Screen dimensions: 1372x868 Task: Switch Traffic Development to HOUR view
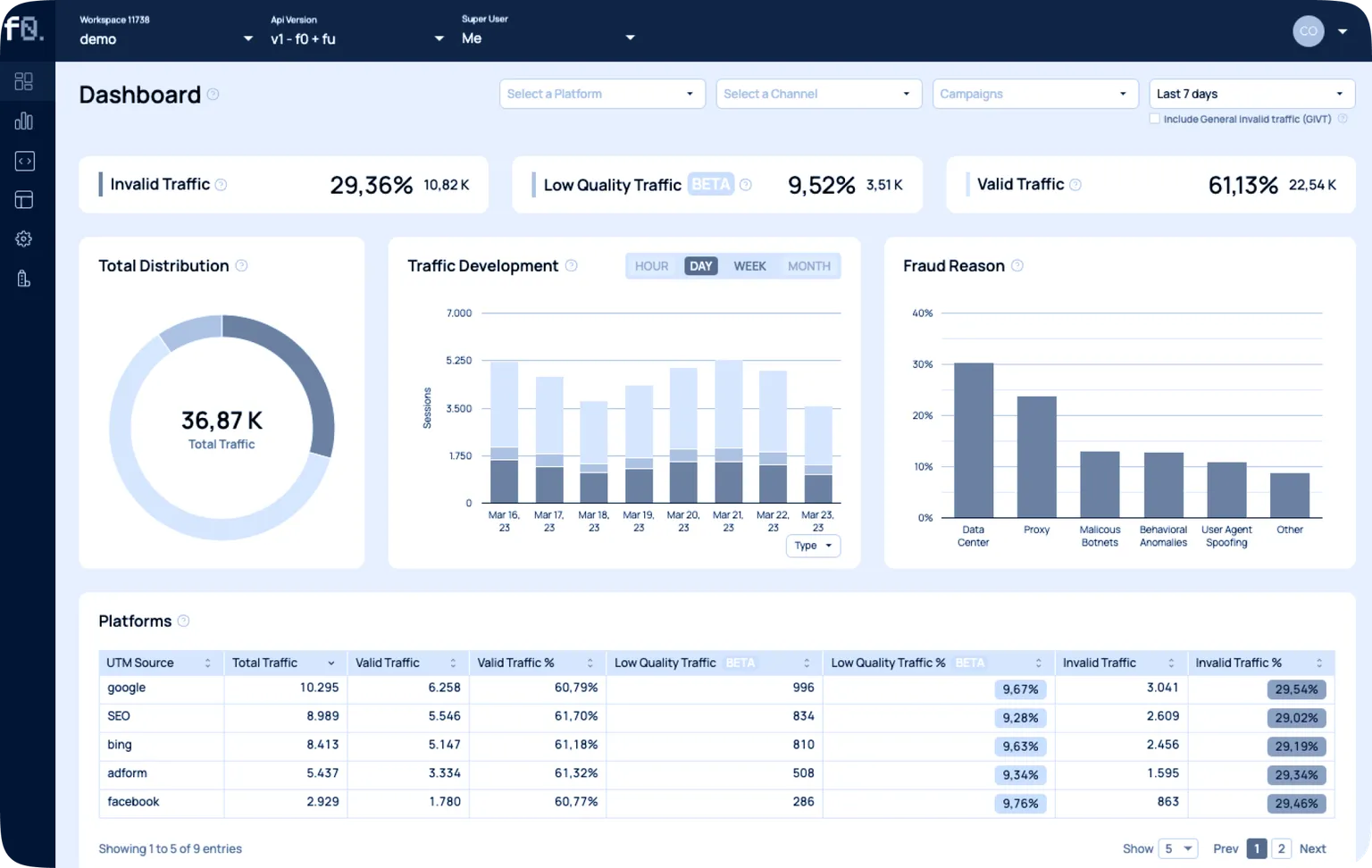tap(651, 266)
